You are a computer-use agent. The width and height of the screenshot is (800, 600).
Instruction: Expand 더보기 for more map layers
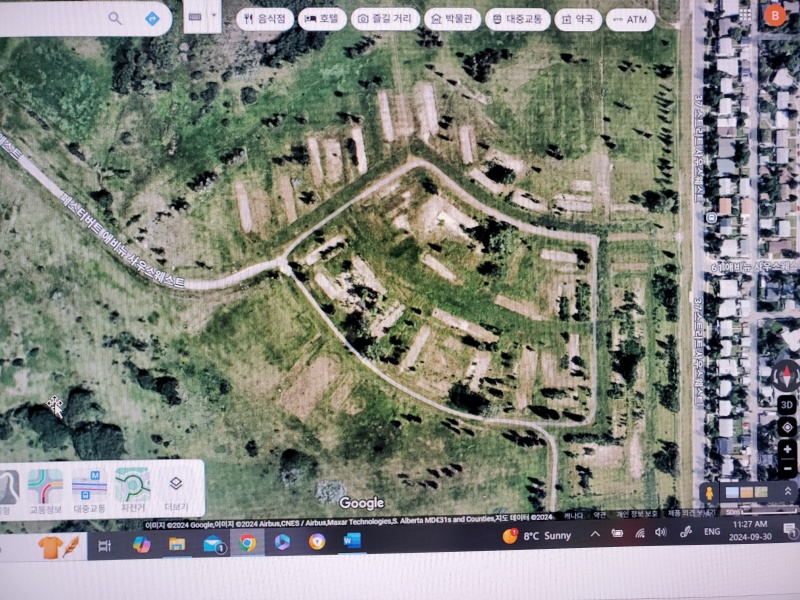175,490
